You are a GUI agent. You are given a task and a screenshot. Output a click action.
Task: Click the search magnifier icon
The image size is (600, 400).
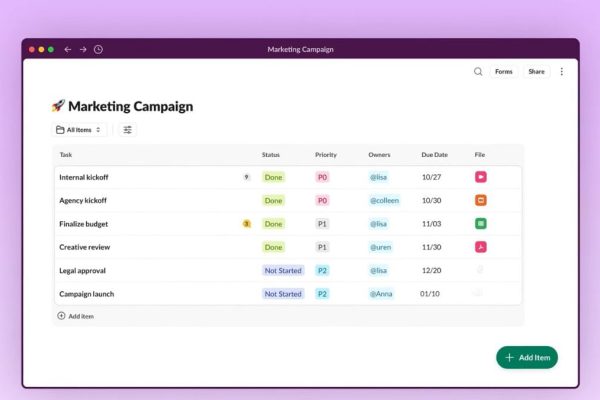[x=478, y=72]
